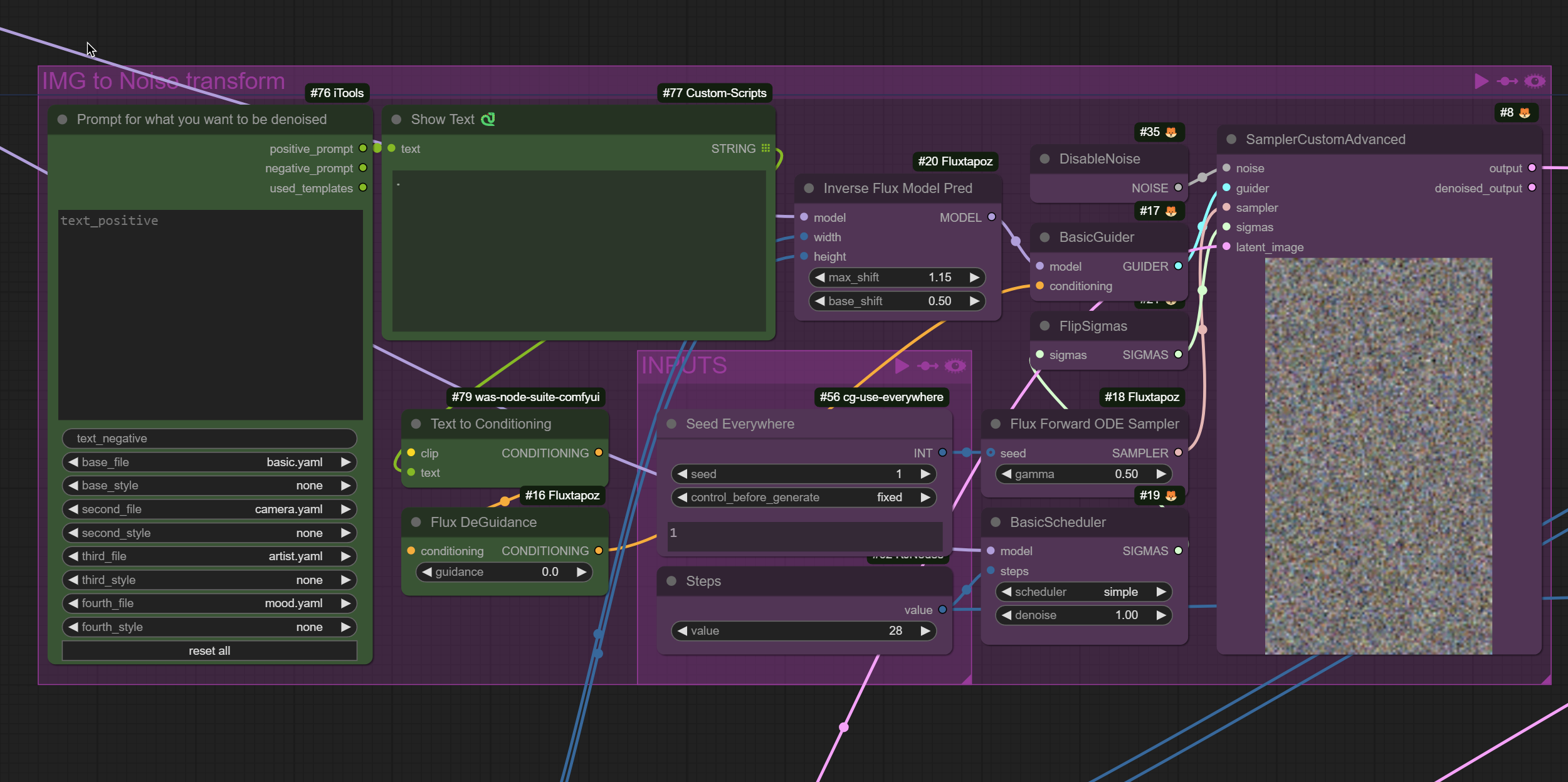Click the text_positive prompt text area
Viewport: 1568px width, 782px height.
[x=210, y=313]
